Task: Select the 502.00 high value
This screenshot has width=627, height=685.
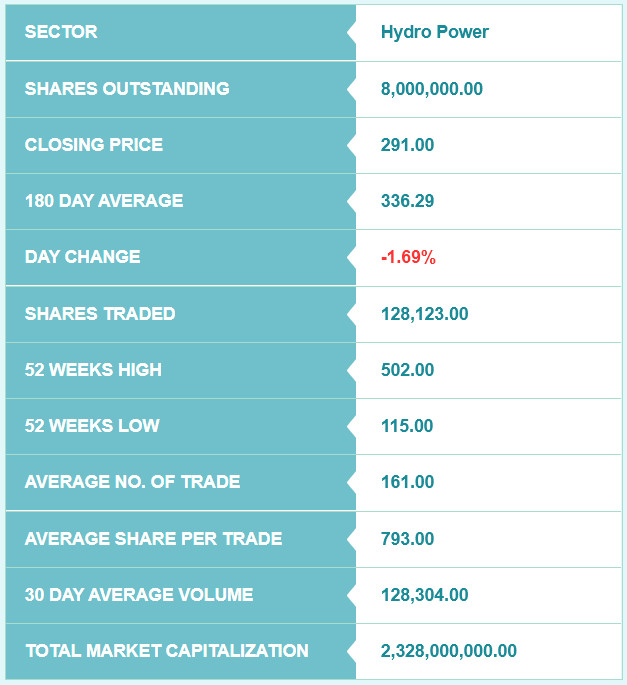Action: (x=407, y=370)
